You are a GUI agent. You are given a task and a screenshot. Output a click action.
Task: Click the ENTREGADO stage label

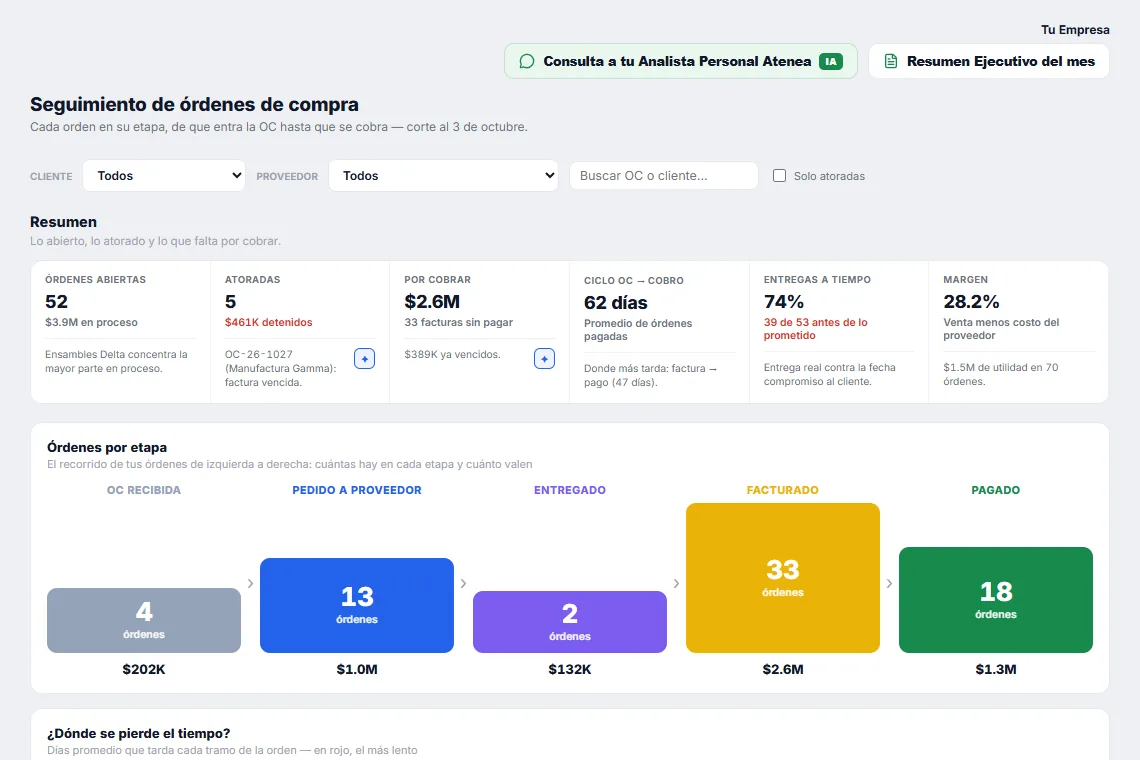click(x=570, y=490)
